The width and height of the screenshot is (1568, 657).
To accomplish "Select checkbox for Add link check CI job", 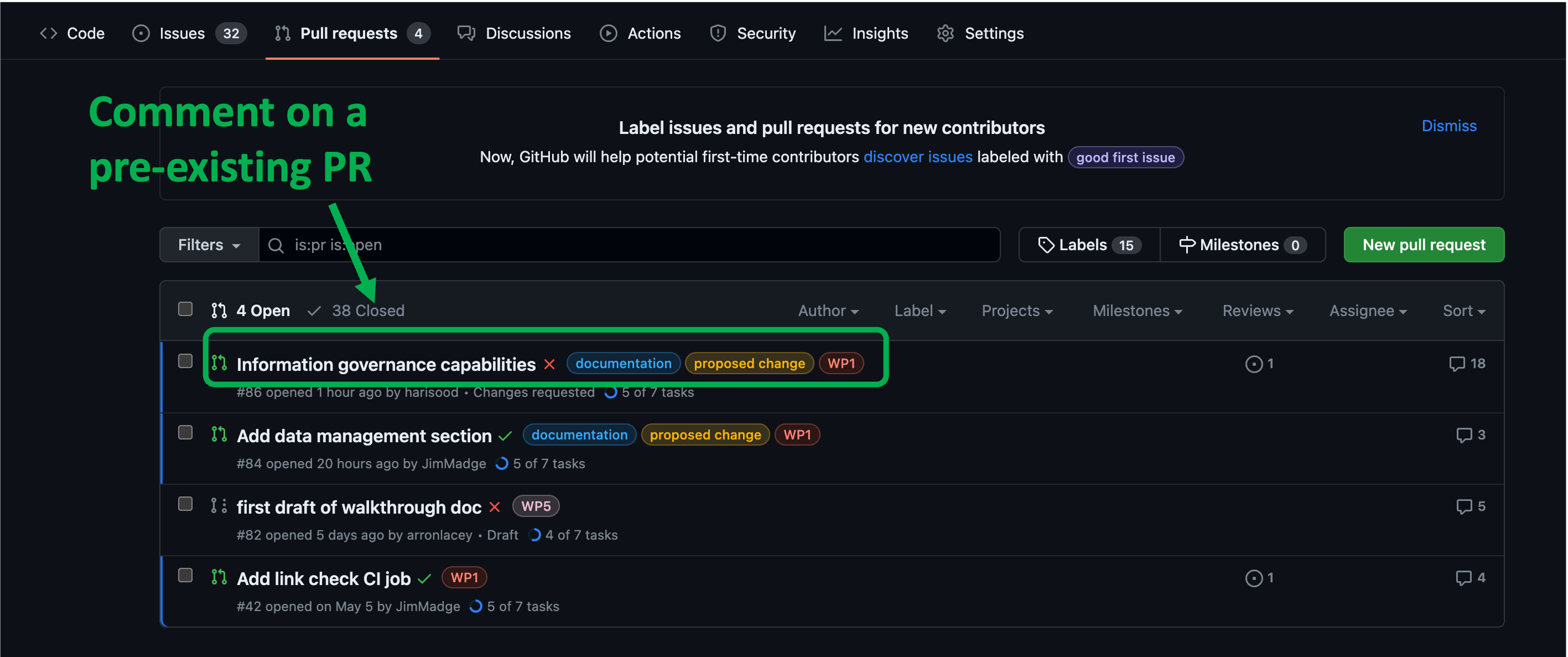I will click(185, 576).
